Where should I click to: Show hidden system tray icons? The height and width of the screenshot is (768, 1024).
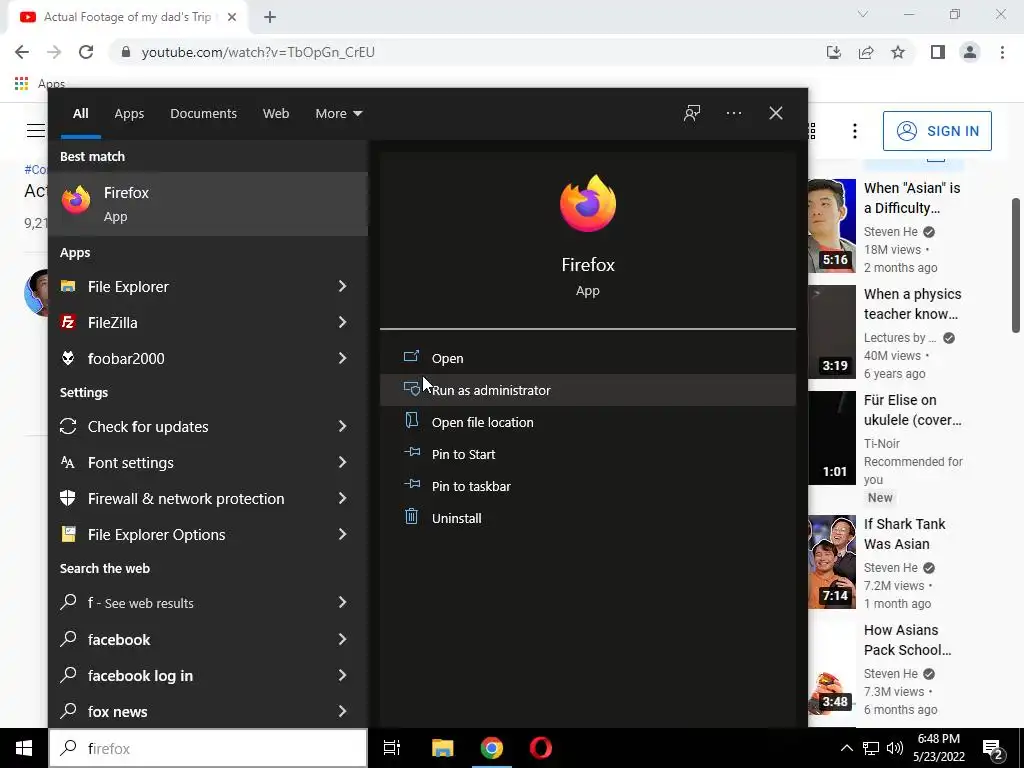846,748
